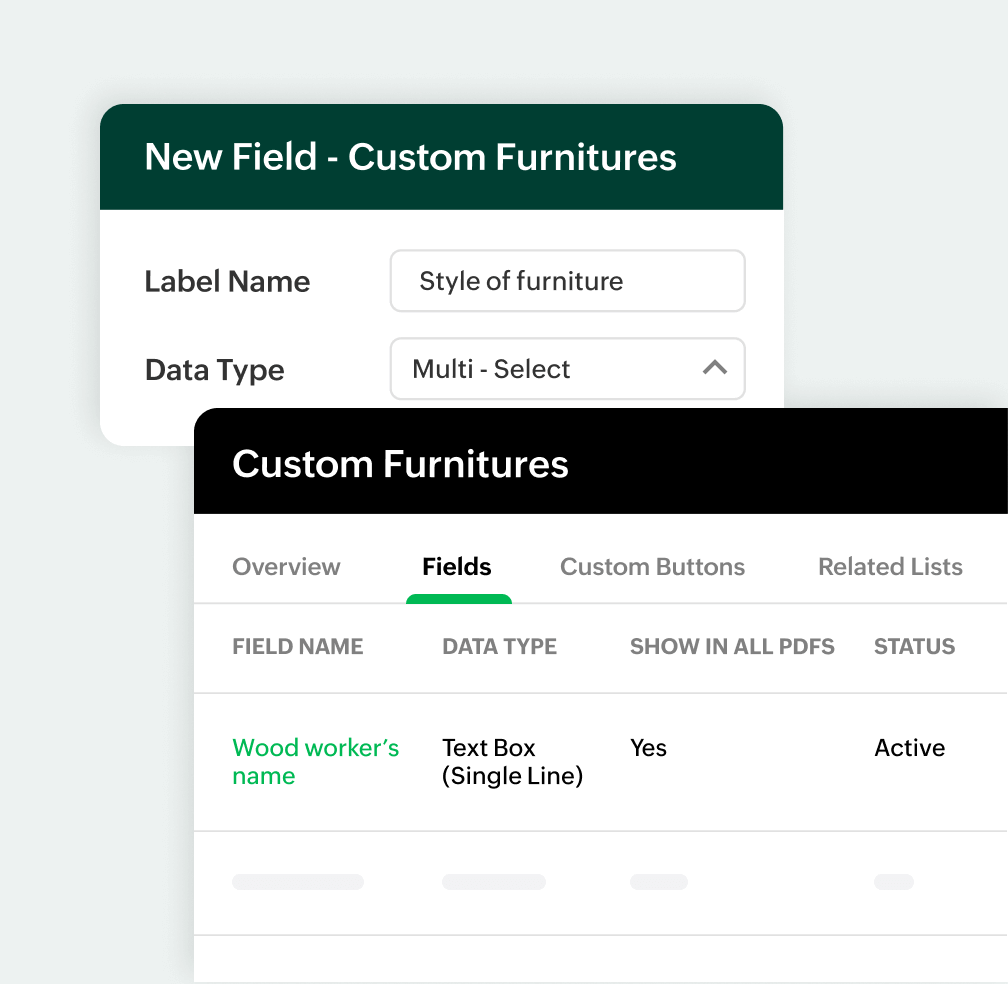Click the SHOW IN ALL PDFS header
This screenshot has height=984, width=1008.
point(732,646)
